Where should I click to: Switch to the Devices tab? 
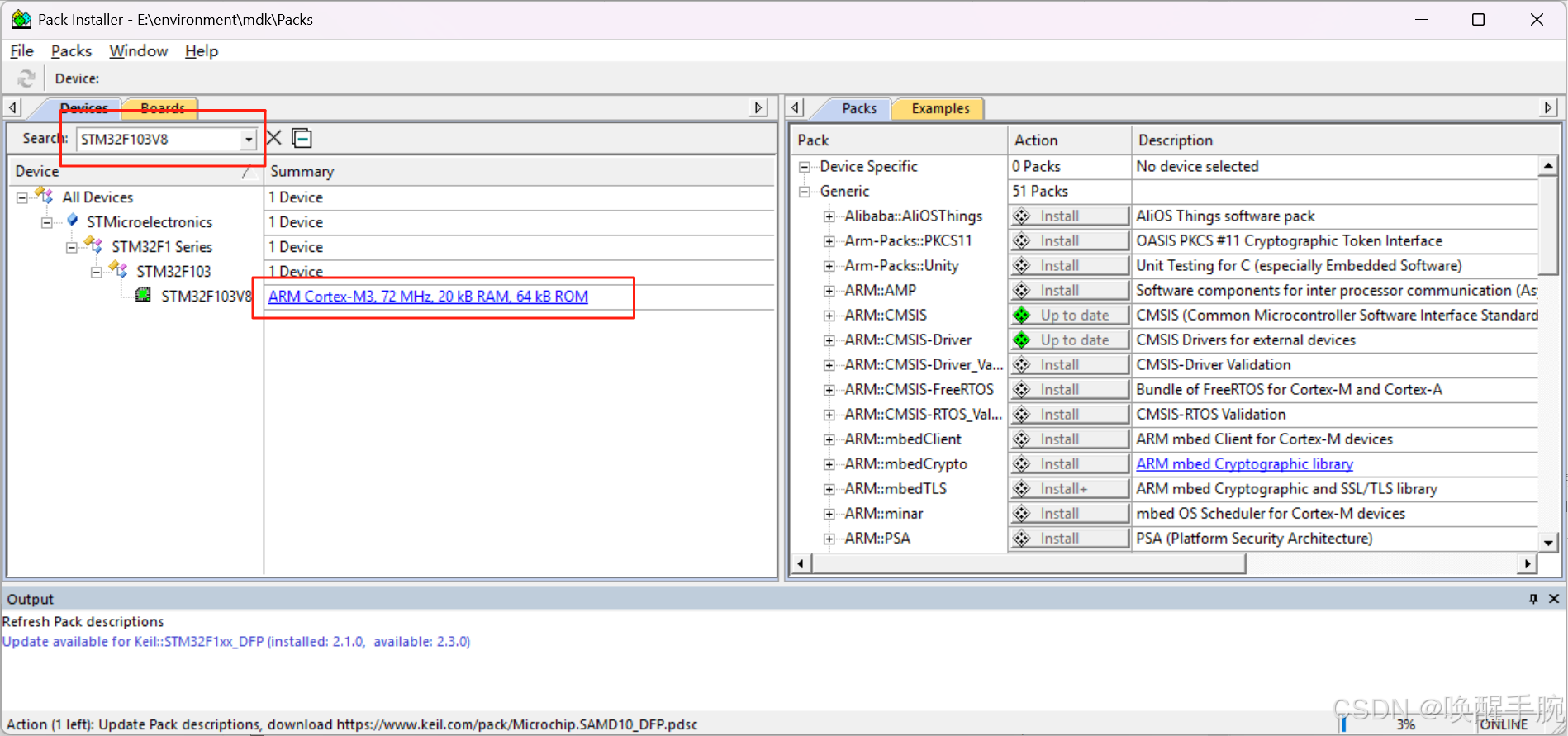(x=83, y=108)
